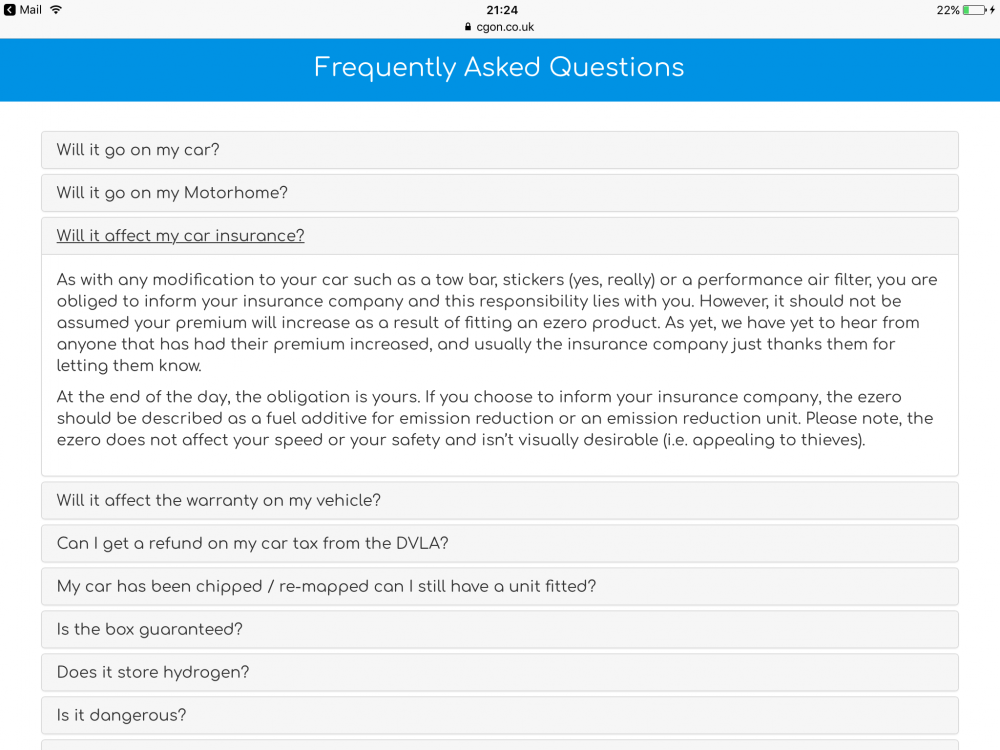Tap the first insurance answer paragraph
Viewport: 1000px width, 750px height.
click(x=497, y=323)
